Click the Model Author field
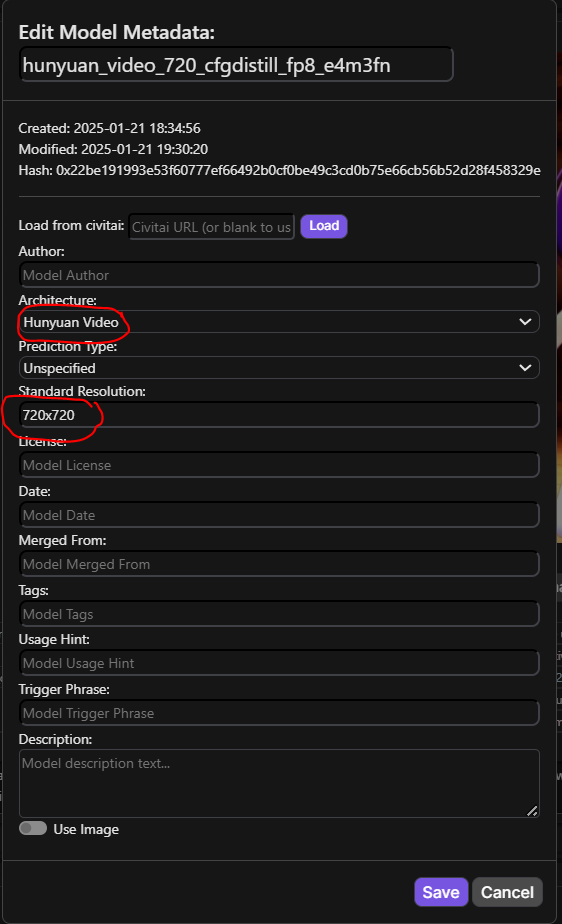This screenshot has width=562, height=924. [279, 275]
